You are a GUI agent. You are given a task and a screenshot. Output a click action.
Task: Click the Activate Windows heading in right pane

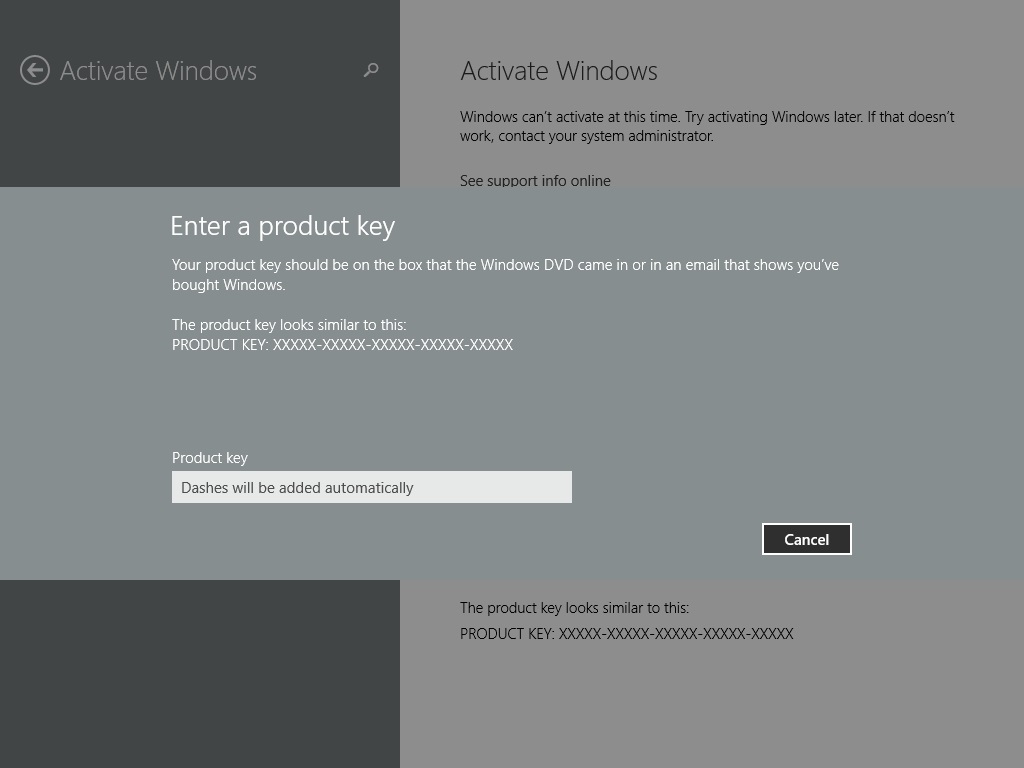click(x=559, y=71)
